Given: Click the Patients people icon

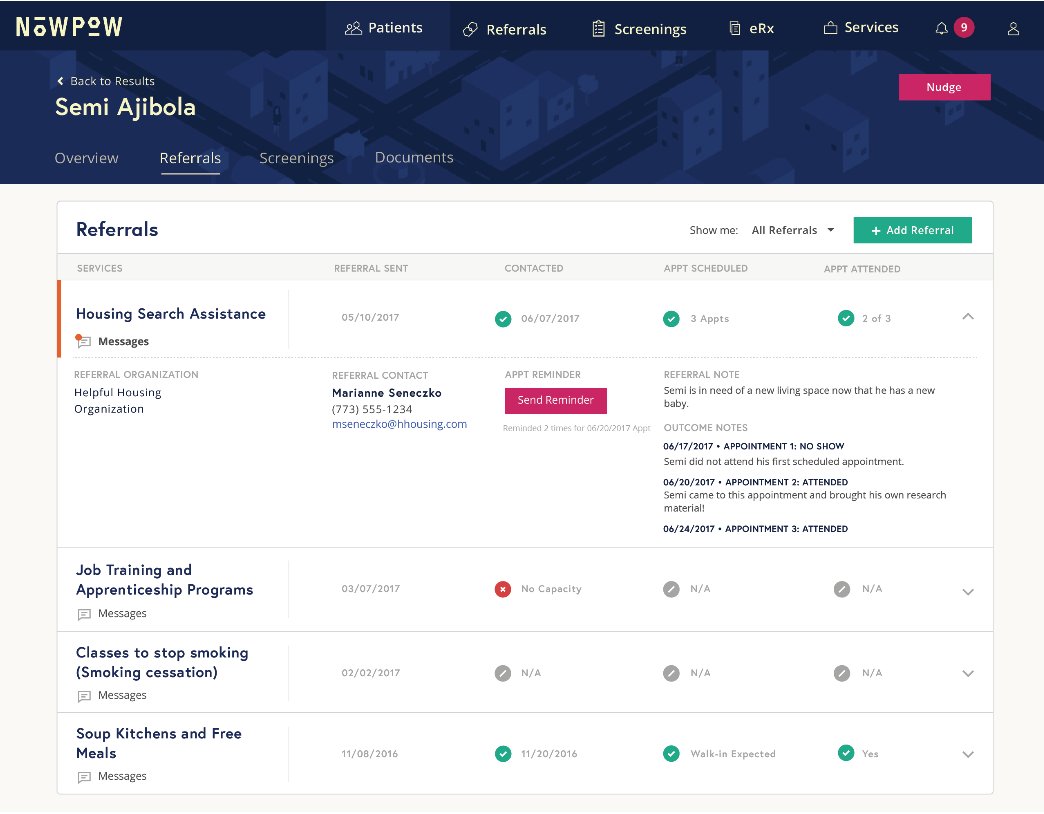Looking at the screenshot, I should point(353,28).
